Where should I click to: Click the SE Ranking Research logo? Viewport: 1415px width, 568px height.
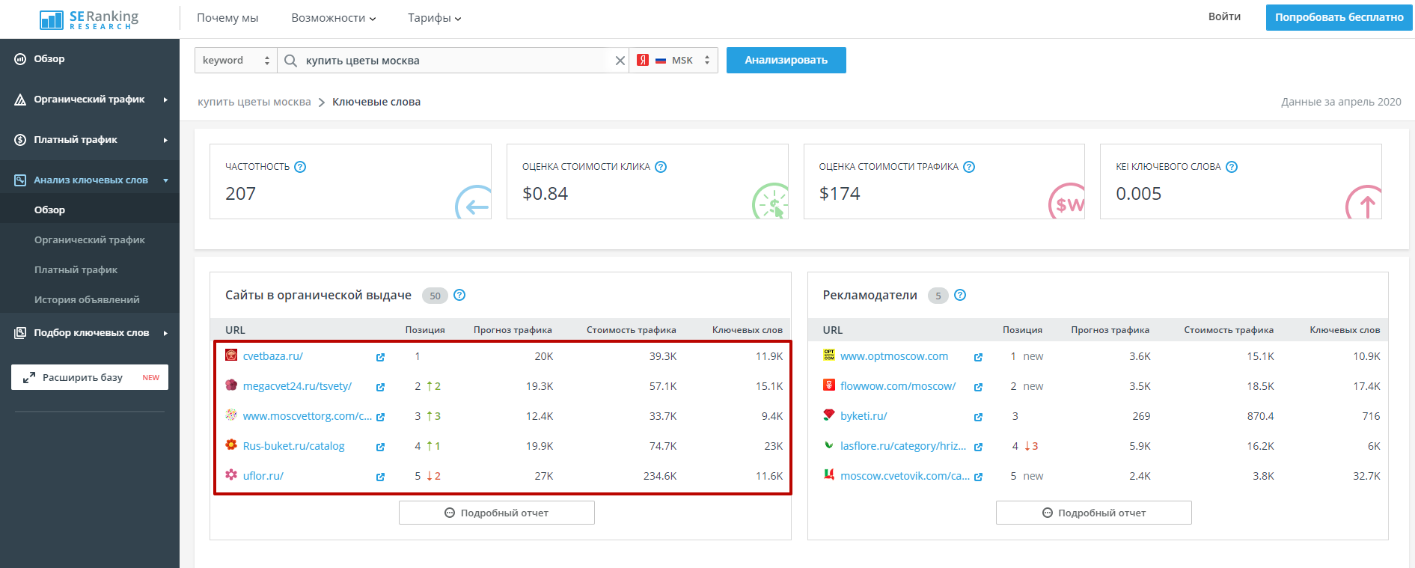(x=90, y=19)
